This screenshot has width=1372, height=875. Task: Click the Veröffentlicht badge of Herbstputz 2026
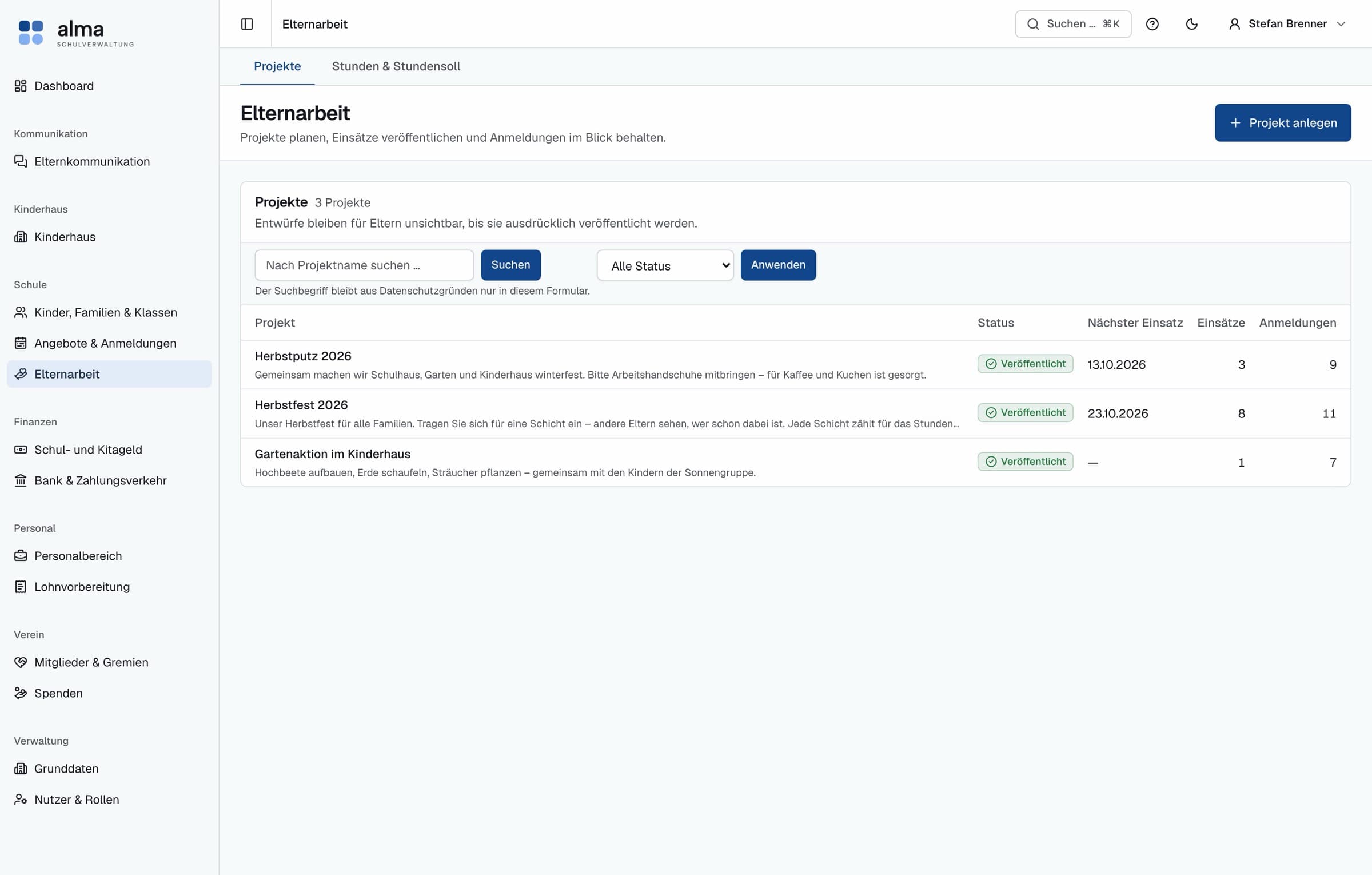click(x=1025, y=364)
